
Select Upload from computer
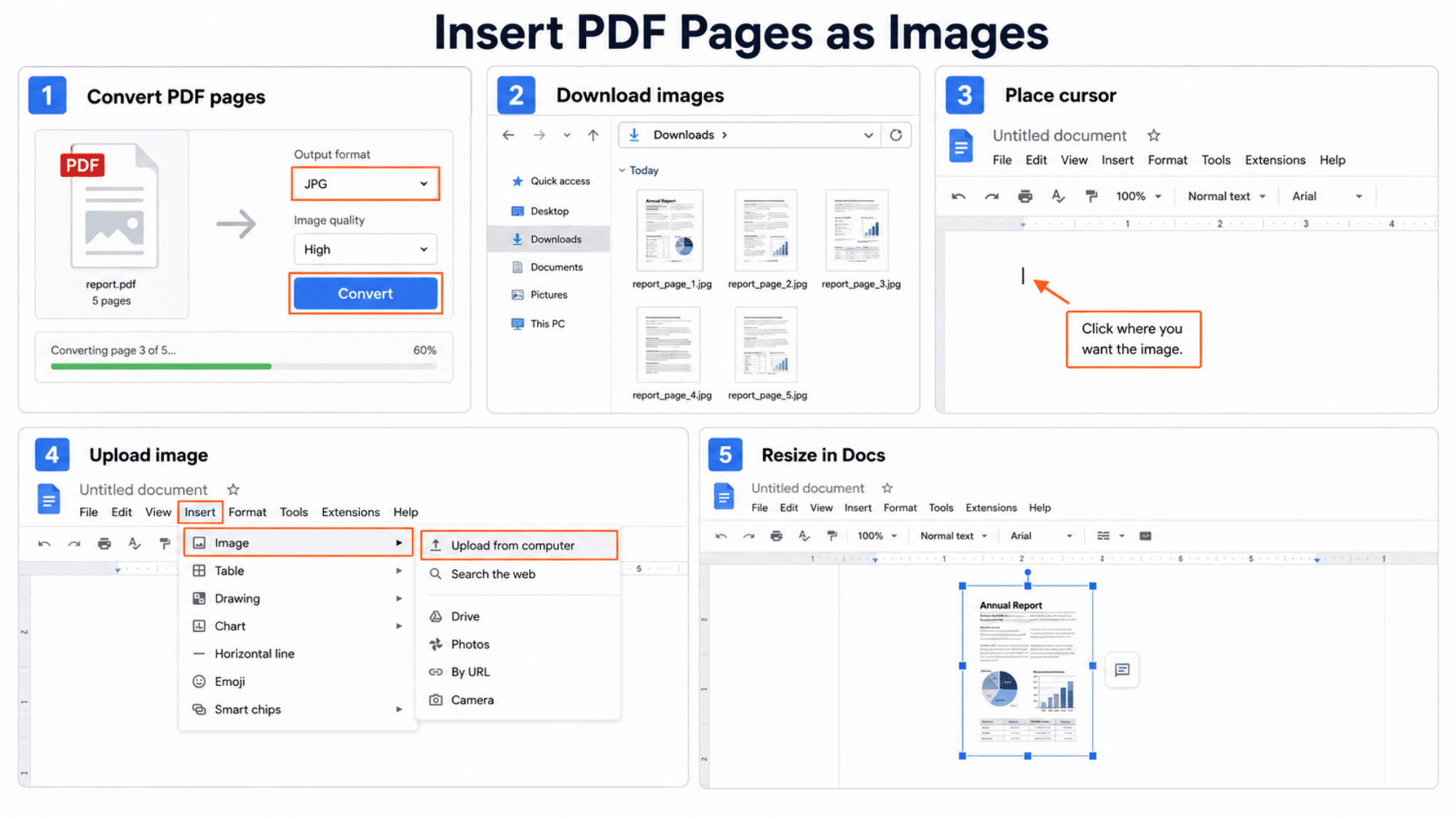coord(519,545)
